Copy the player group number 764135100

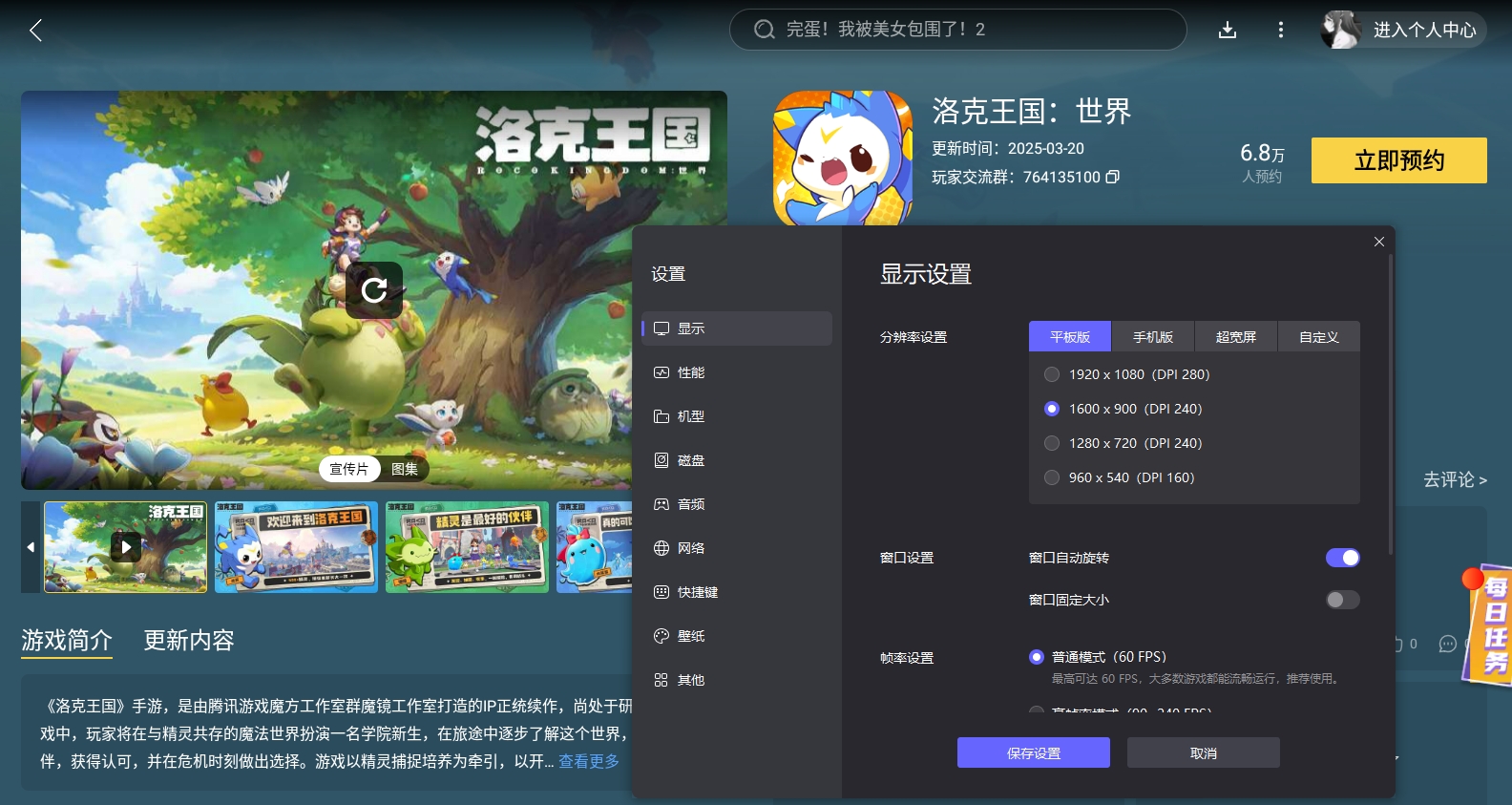[x=1112, y=177]
